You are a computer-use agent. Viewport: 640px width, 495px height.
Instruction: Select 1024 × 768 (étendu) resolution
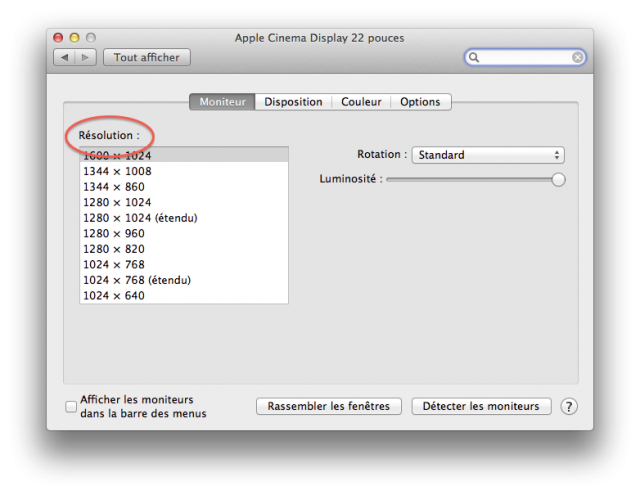(x=184, y=280)
